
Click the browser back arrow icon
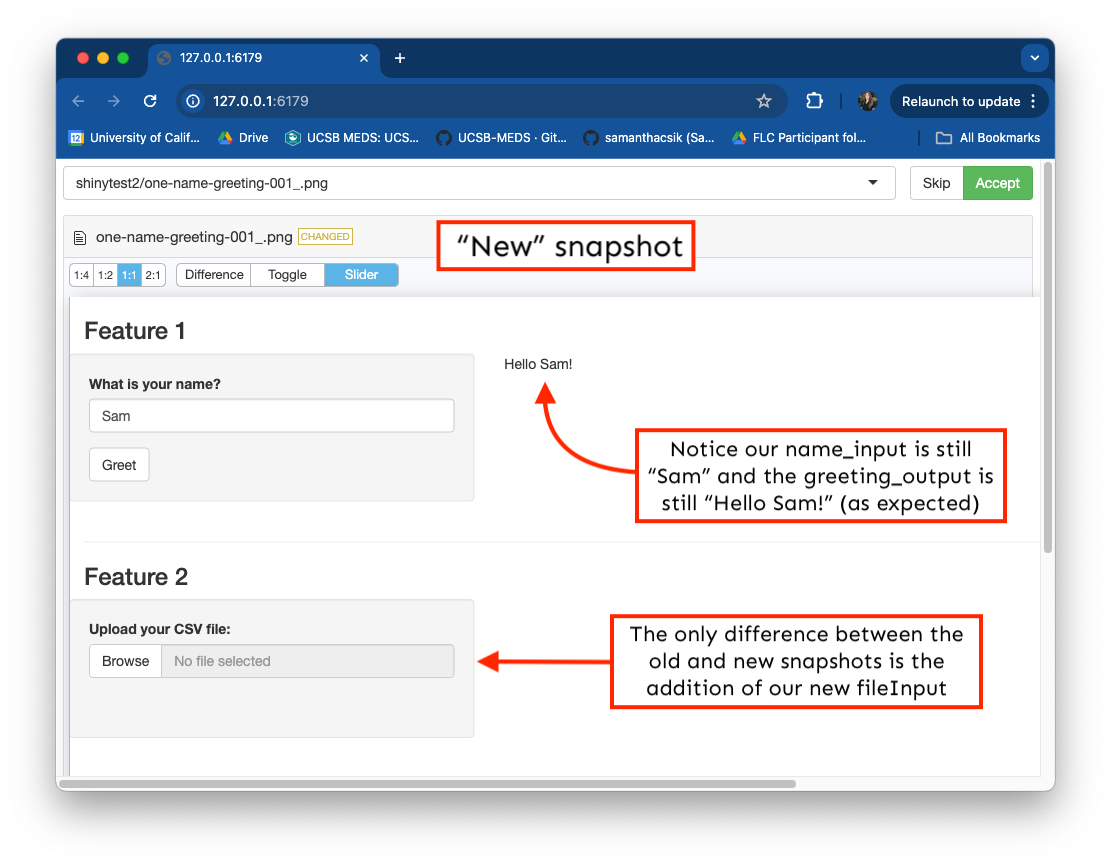79,101
